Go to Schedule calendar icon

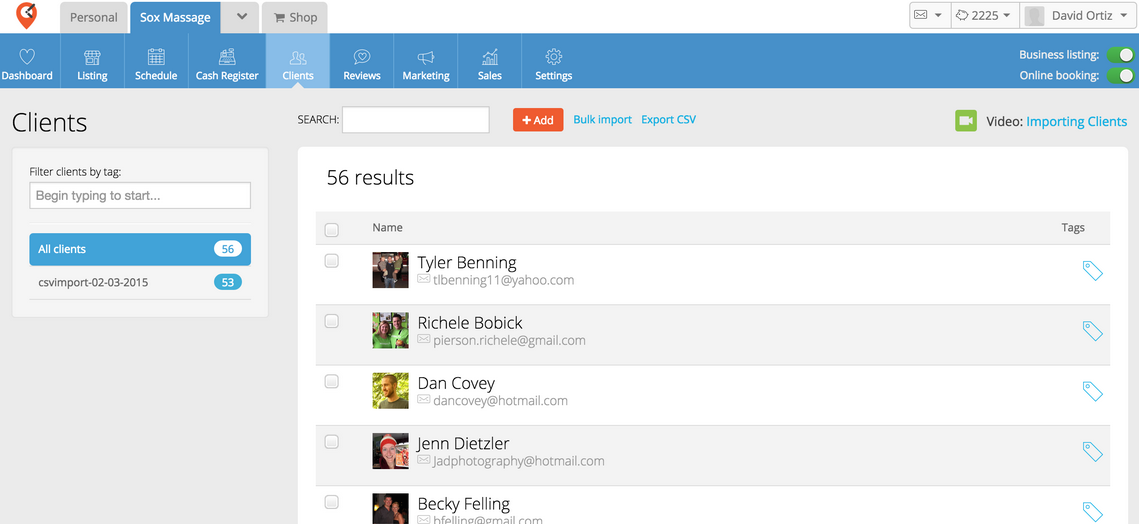click(x=156, y=58)
